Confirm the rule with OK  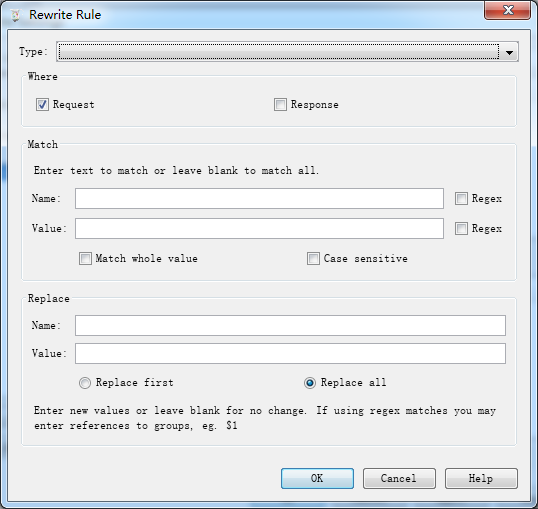[317, 478]
